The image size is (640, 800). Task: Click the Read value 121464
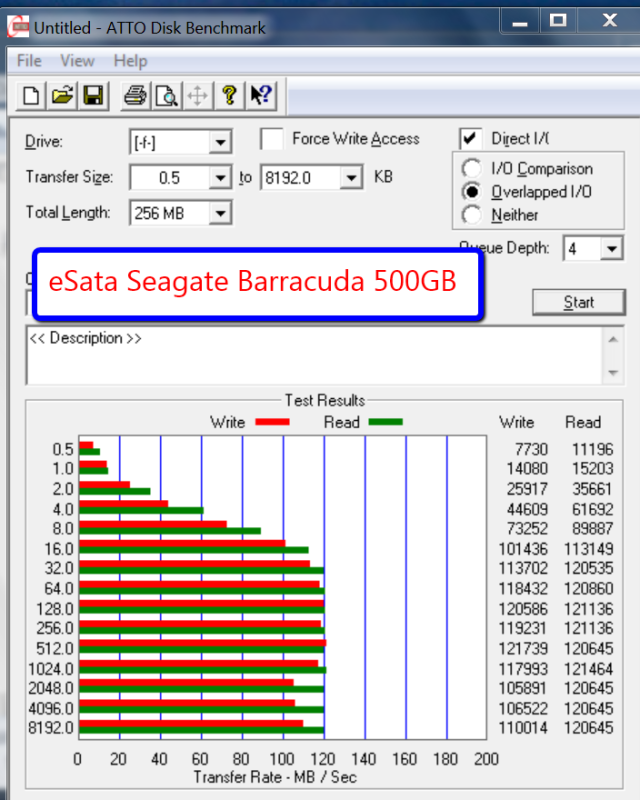pyautogui.click(x=588, y=669)
